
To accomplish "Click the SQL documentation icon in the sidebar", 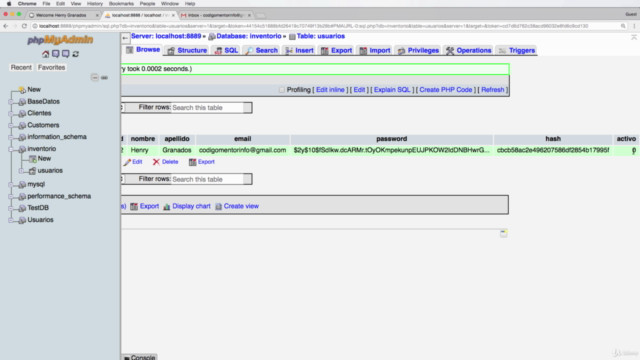I will (x=65, y=54).
